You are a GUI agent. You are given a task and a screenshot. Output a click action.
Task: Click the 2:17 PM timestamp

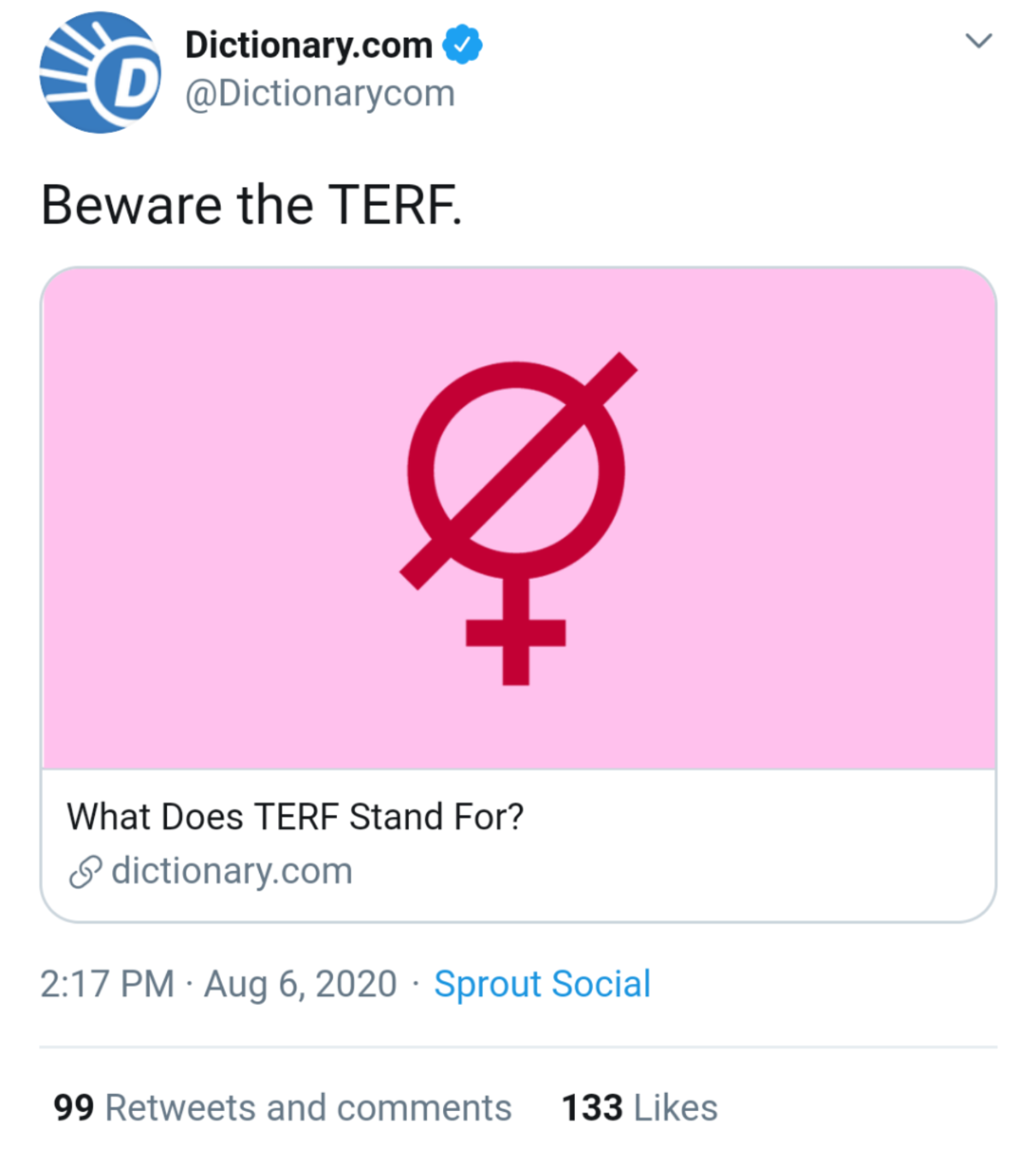[107, 984]
